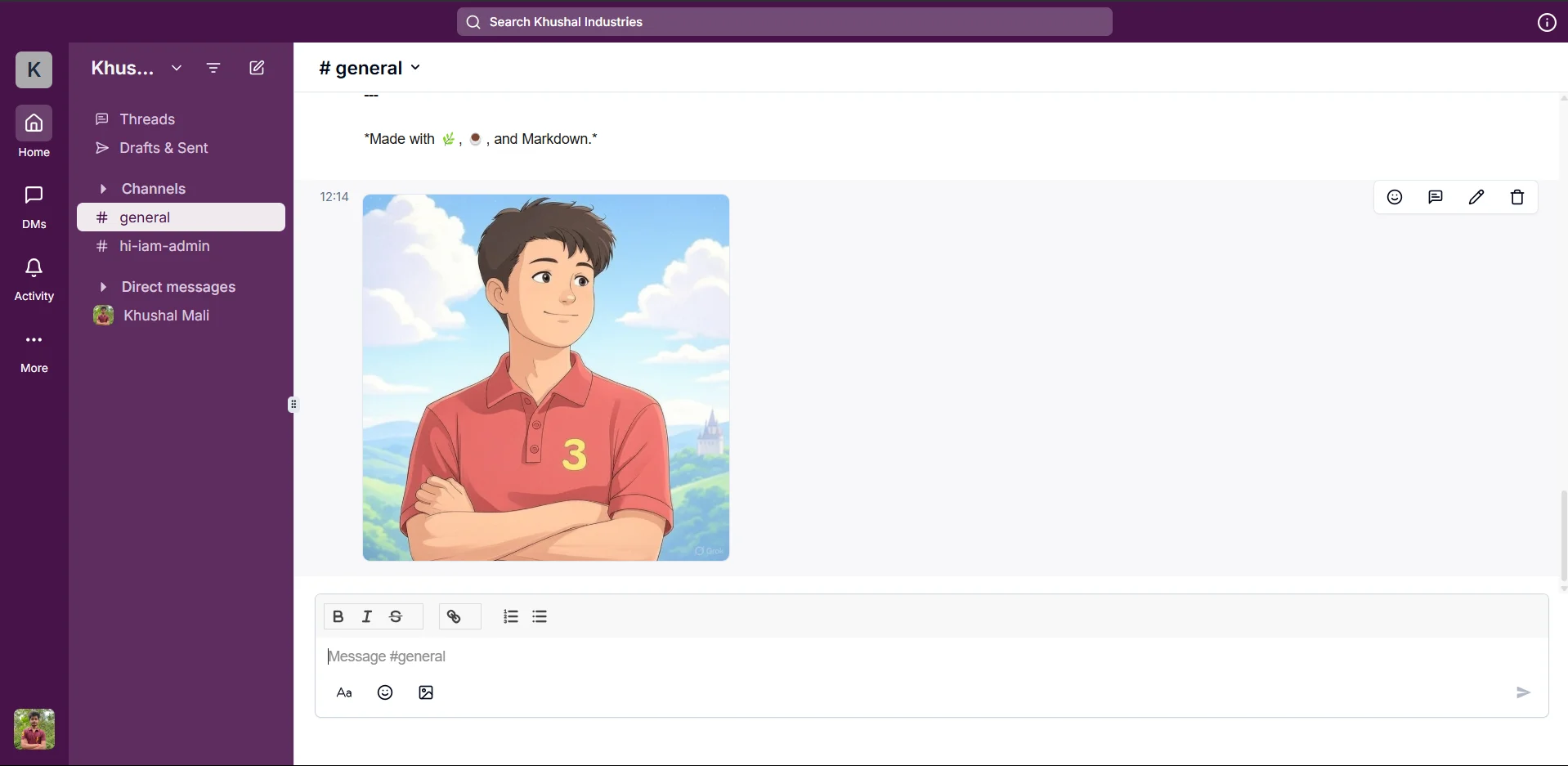Add emoji reaction to the image message

point(1396,198)
